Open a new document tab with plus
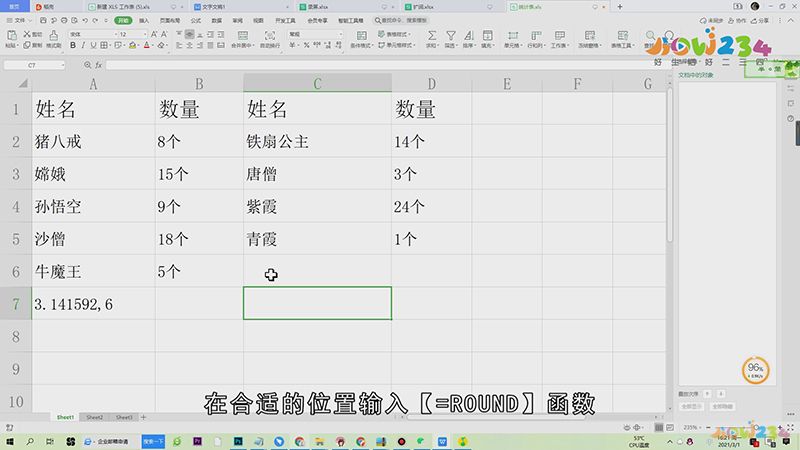This screenshot has width=800, height=450. pyautogui.click(x=619, y=7)
